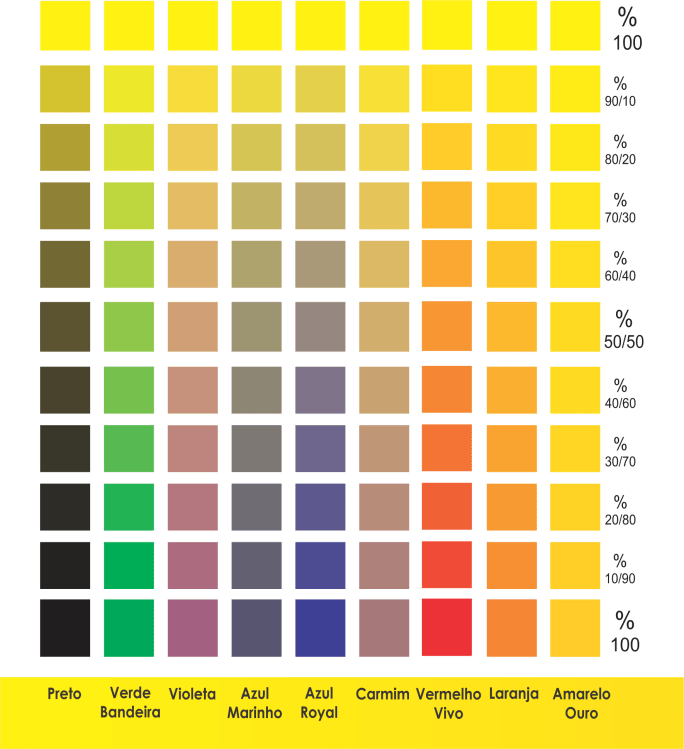Click the pure black Preto 100% swatch
Viewport: 684px width, 749px height.
click(65, 628)
